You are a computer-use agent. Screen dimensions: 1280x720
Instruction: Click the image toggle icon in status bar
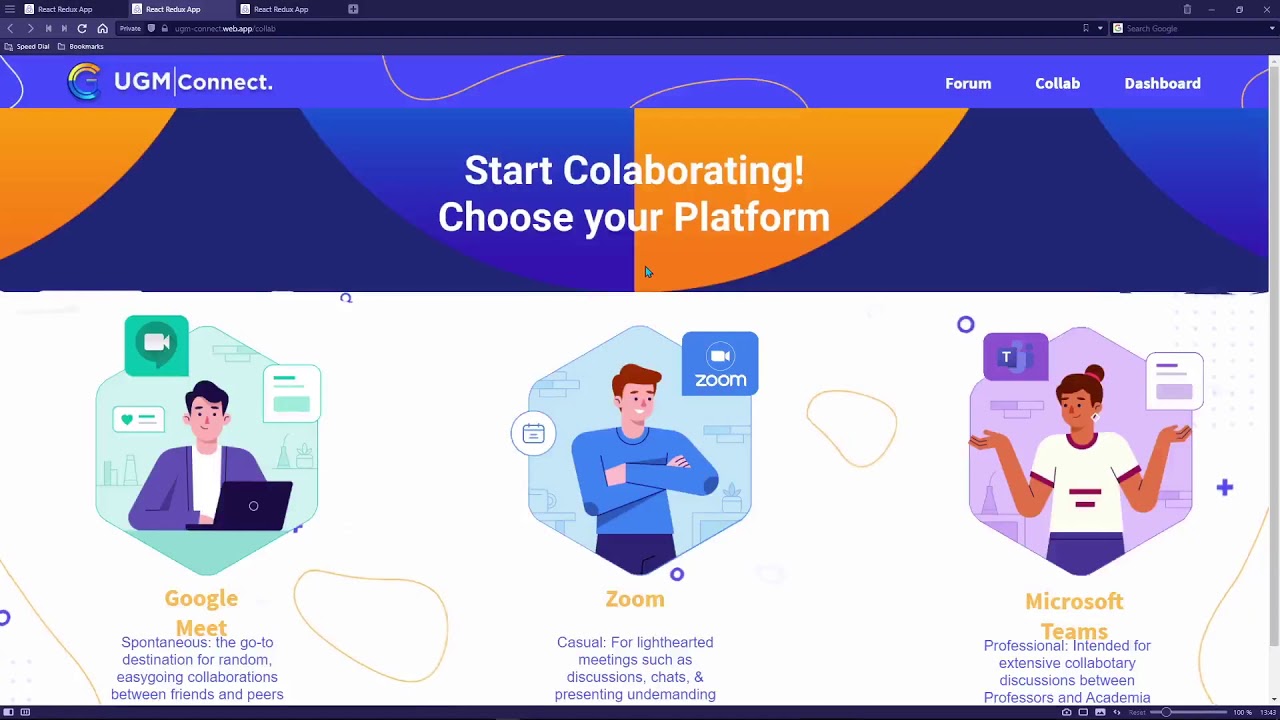[1100, 712]
